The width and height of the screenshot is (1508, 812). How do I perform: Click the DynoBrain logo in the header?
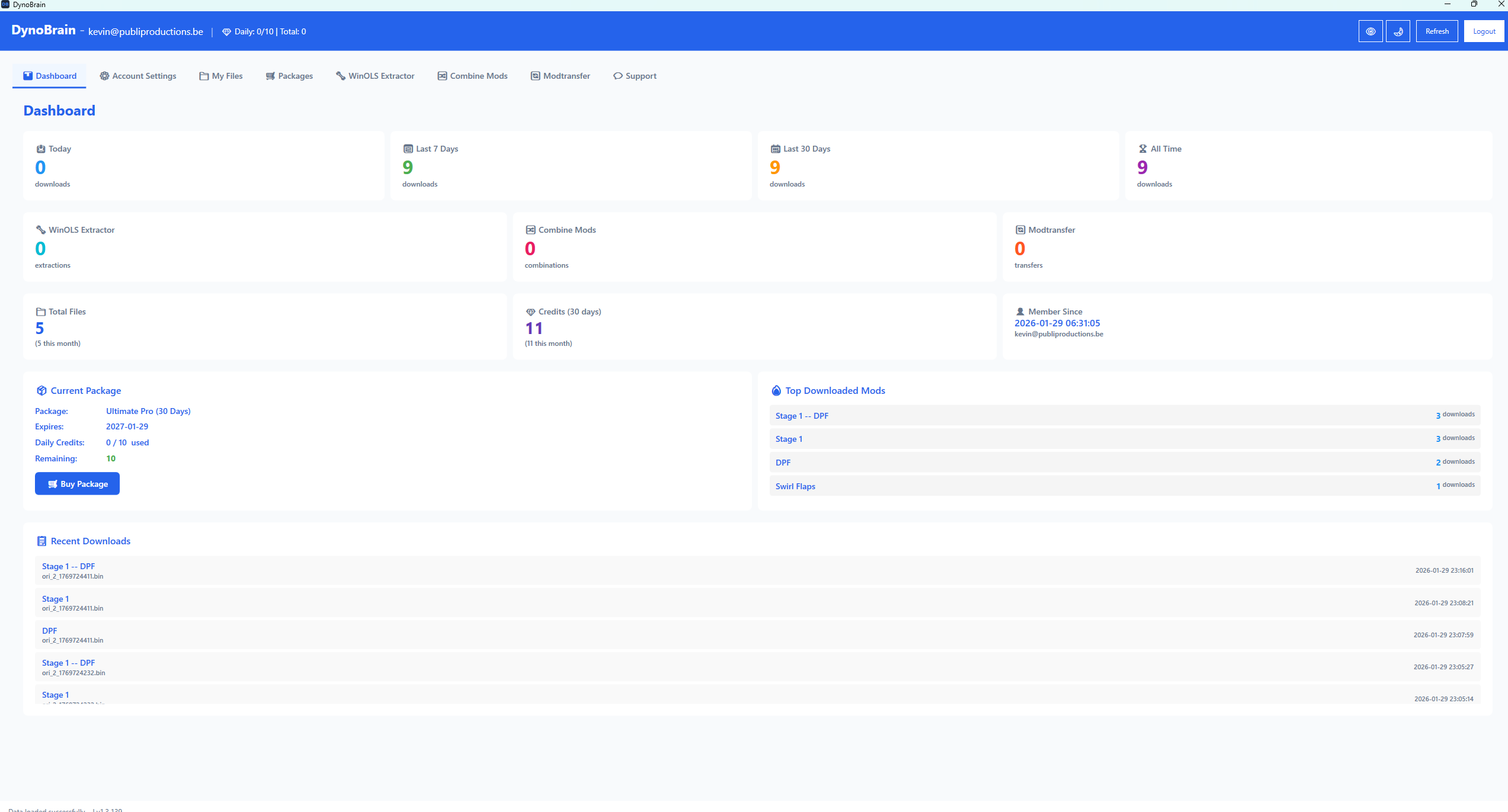tap(43, 30)
